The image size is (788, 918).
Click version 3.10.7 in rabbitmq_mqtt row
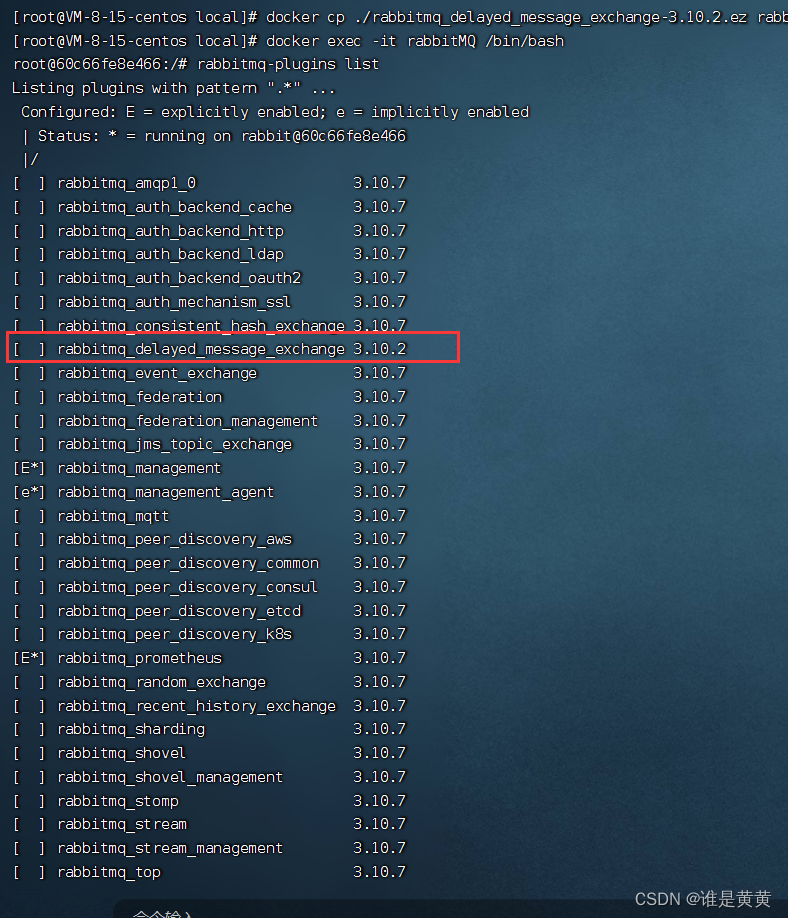[379, 516]
